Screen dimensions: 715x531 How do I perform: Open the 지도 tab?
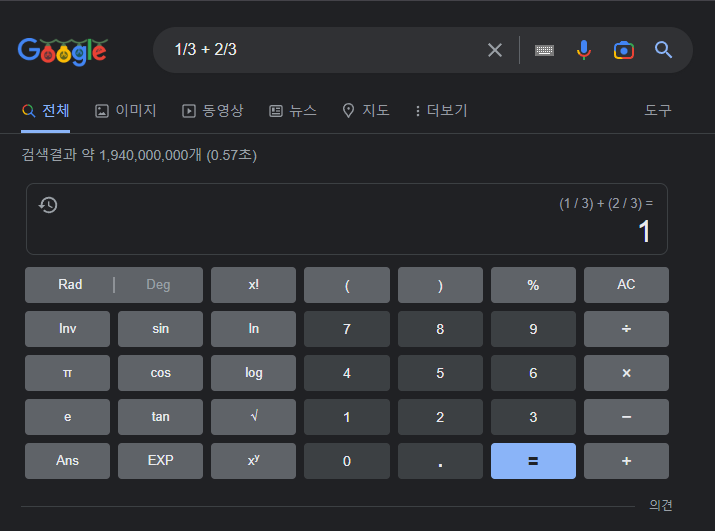(x=366, y=111)
